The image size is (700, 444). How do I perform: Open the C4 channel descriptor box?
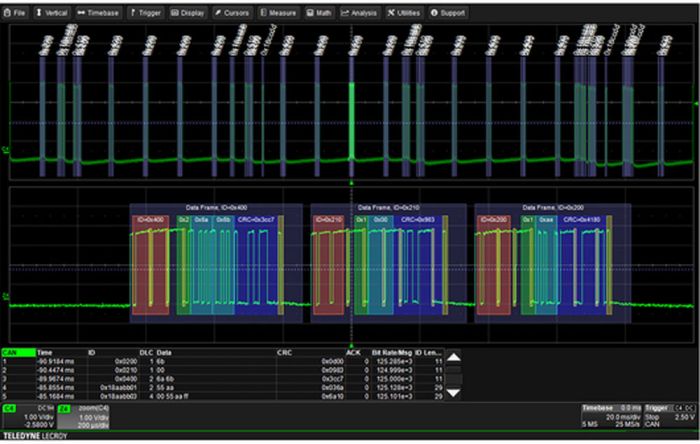[x=29, y=417]
